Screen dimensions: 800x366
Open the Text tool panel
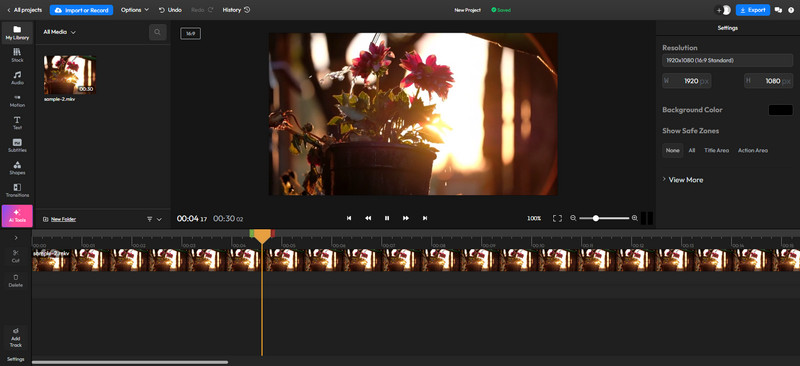pos(17,123)
